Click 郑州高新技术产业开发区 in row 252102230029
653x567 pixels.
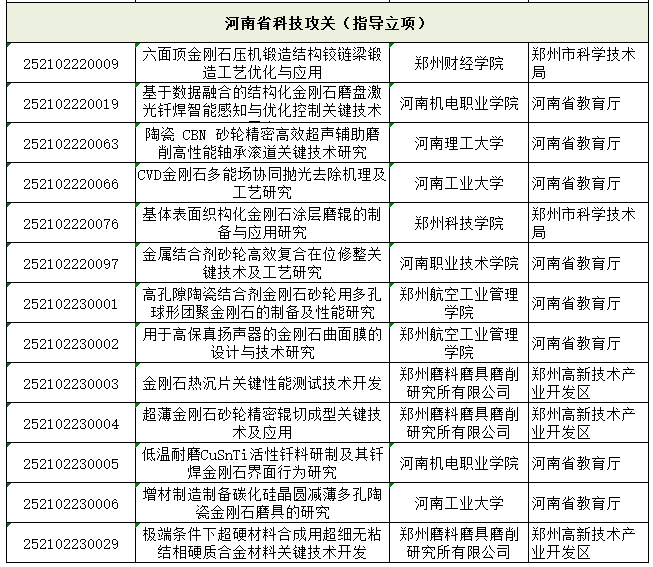pos(583,543)
